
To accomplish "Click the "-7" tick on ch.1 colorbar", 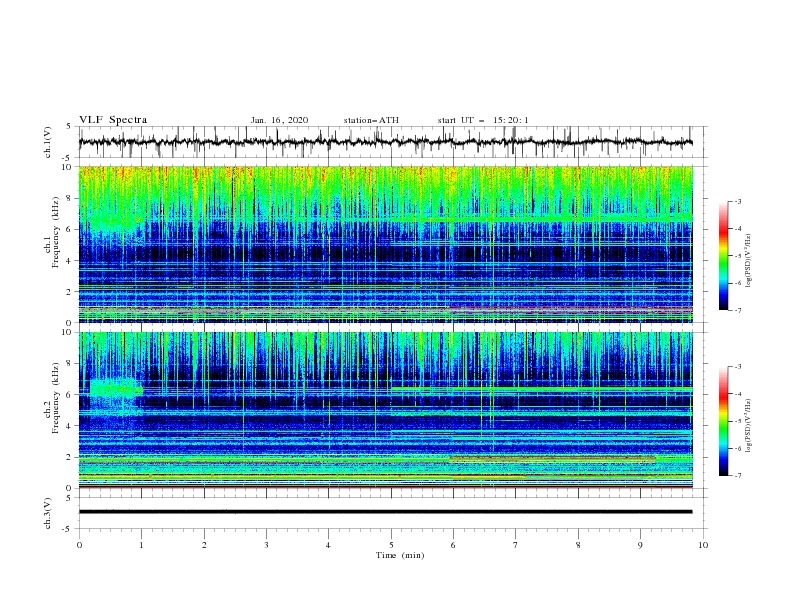I will coord(738,310).
